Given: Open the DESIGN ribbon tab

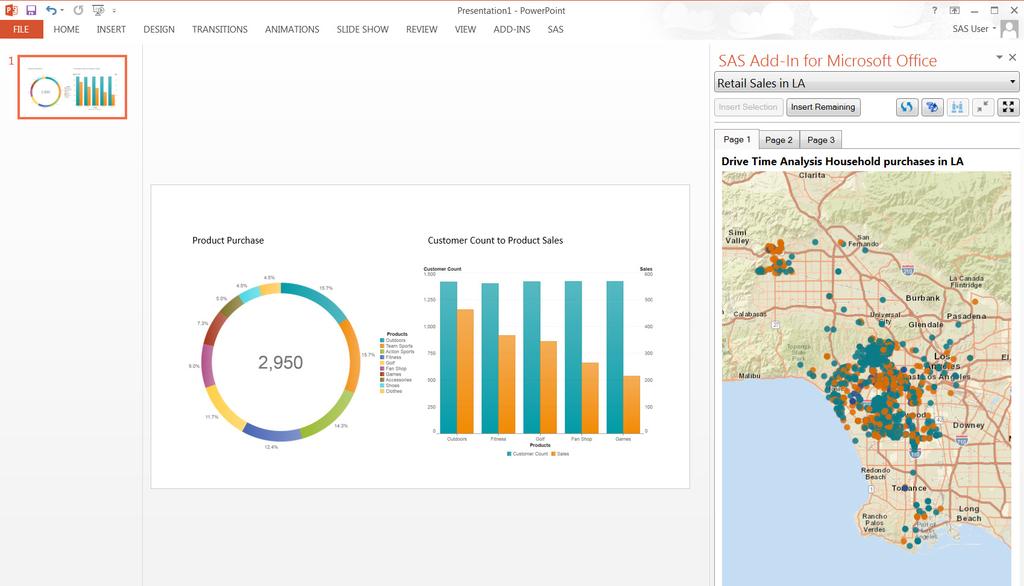Looking at the screenshot, I should point(159,29).
